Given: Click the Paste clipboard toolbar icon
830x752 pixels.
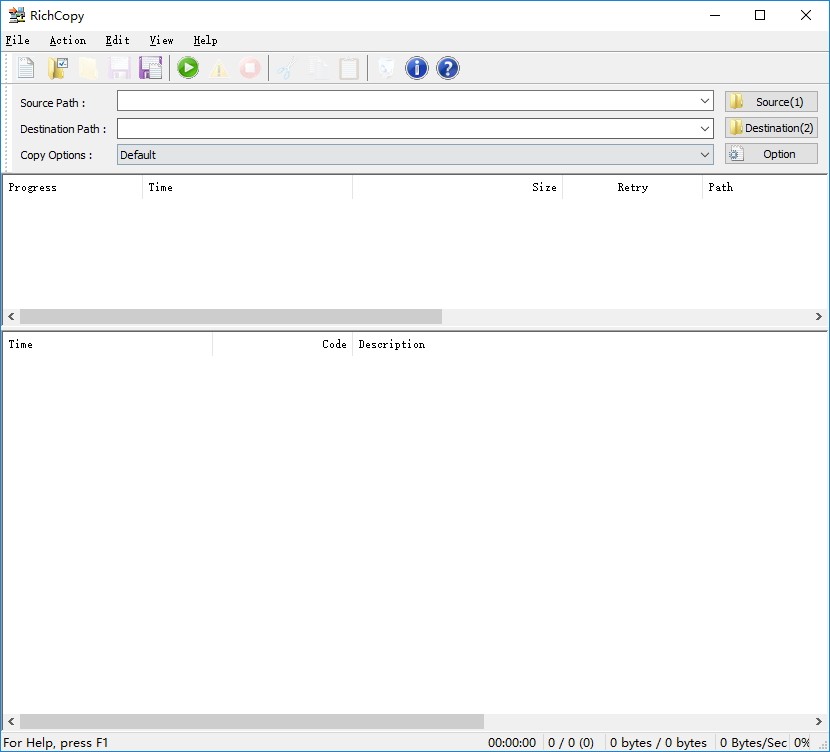Looking at the screenshot, I should 349,68.
